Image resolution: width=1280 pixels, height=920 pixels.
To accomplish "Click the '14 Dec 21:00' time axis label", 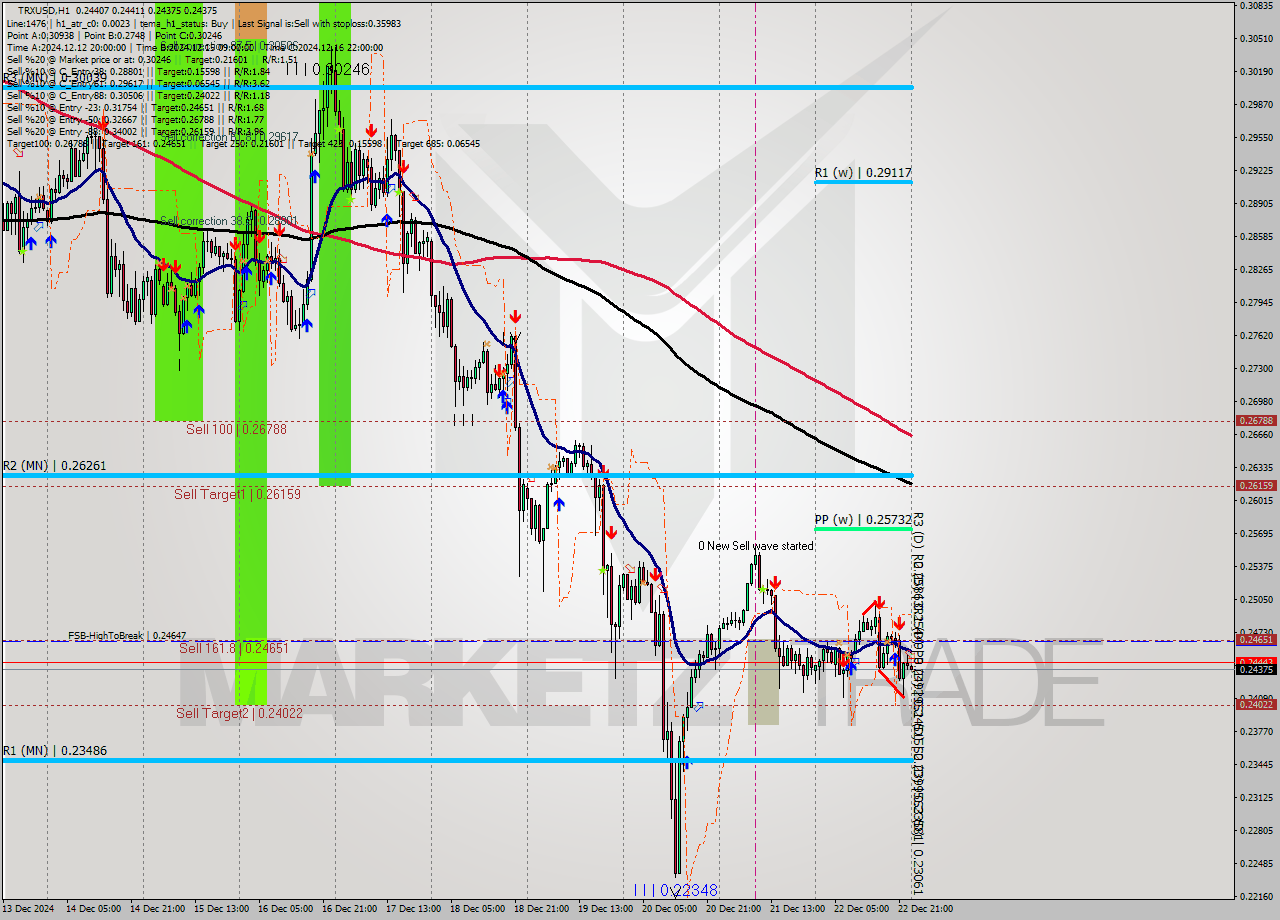I will pyautogui.click(x=156, y=909).
